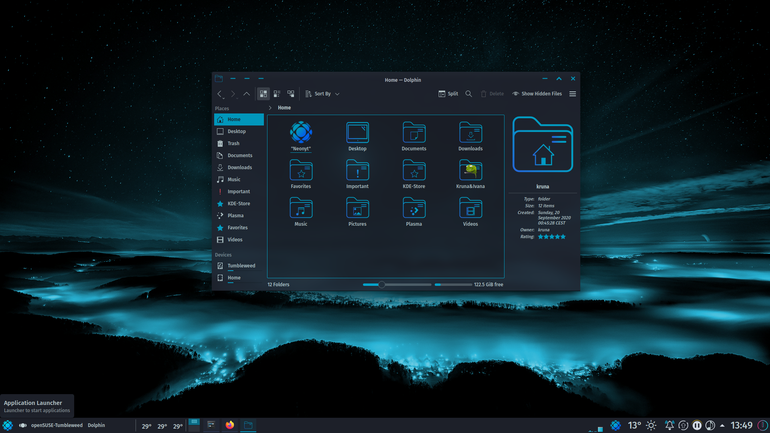Go up to the parent folder
This screenshot has width=770, height=433.
tap(247, 94)
